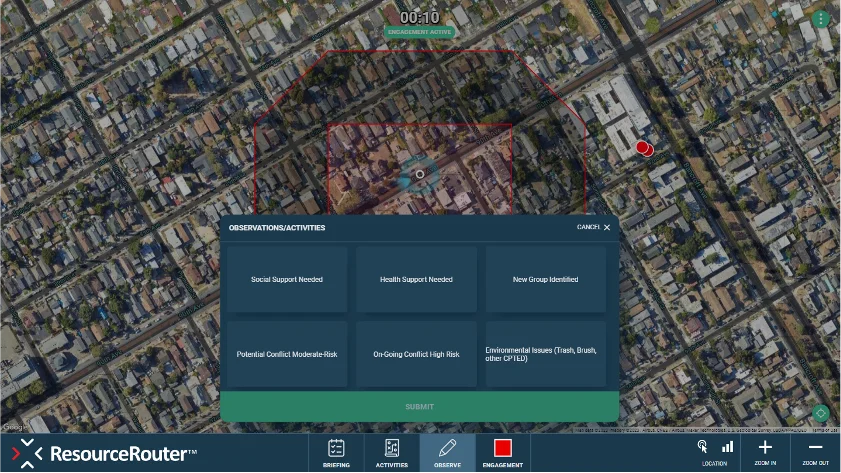Recenter map with green crosshair button
The image size is (841, 473).
[x=821, y=413]
